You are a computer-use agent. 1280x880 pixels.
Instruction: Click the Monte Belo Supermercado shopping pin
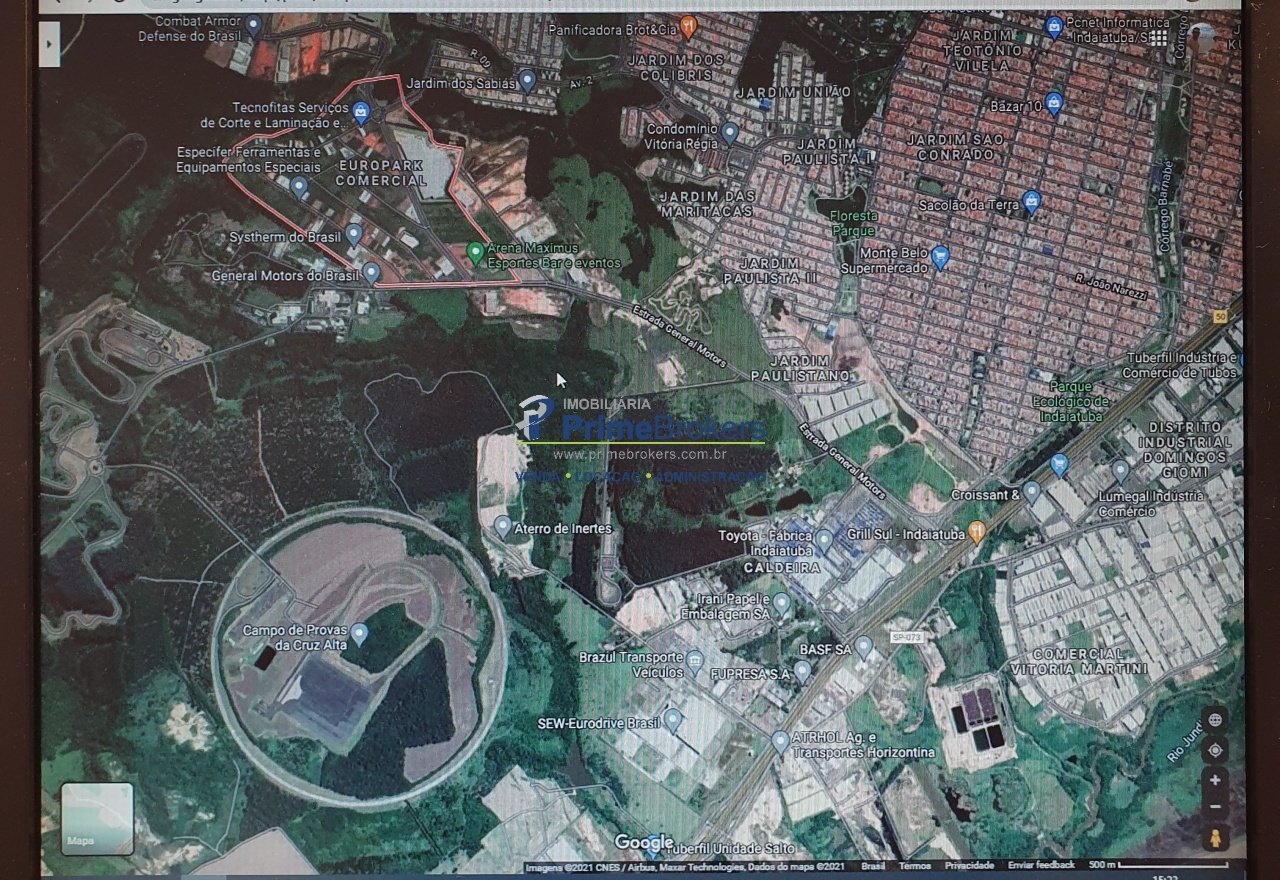tap(939, 258)
